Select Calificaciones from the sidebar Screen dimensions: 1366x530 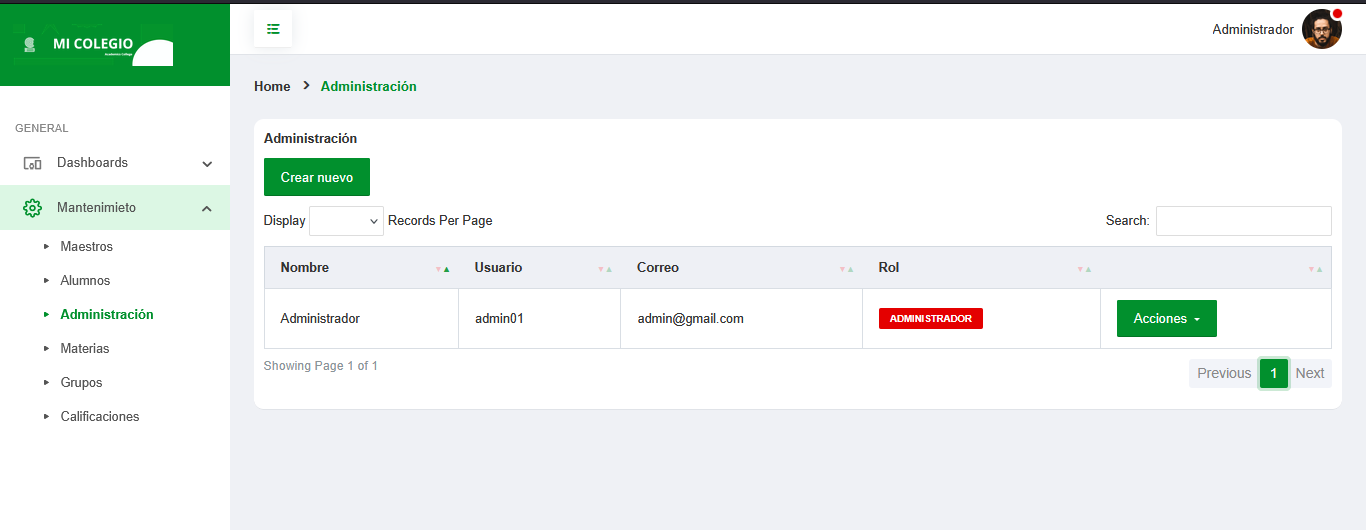point(100,417)
